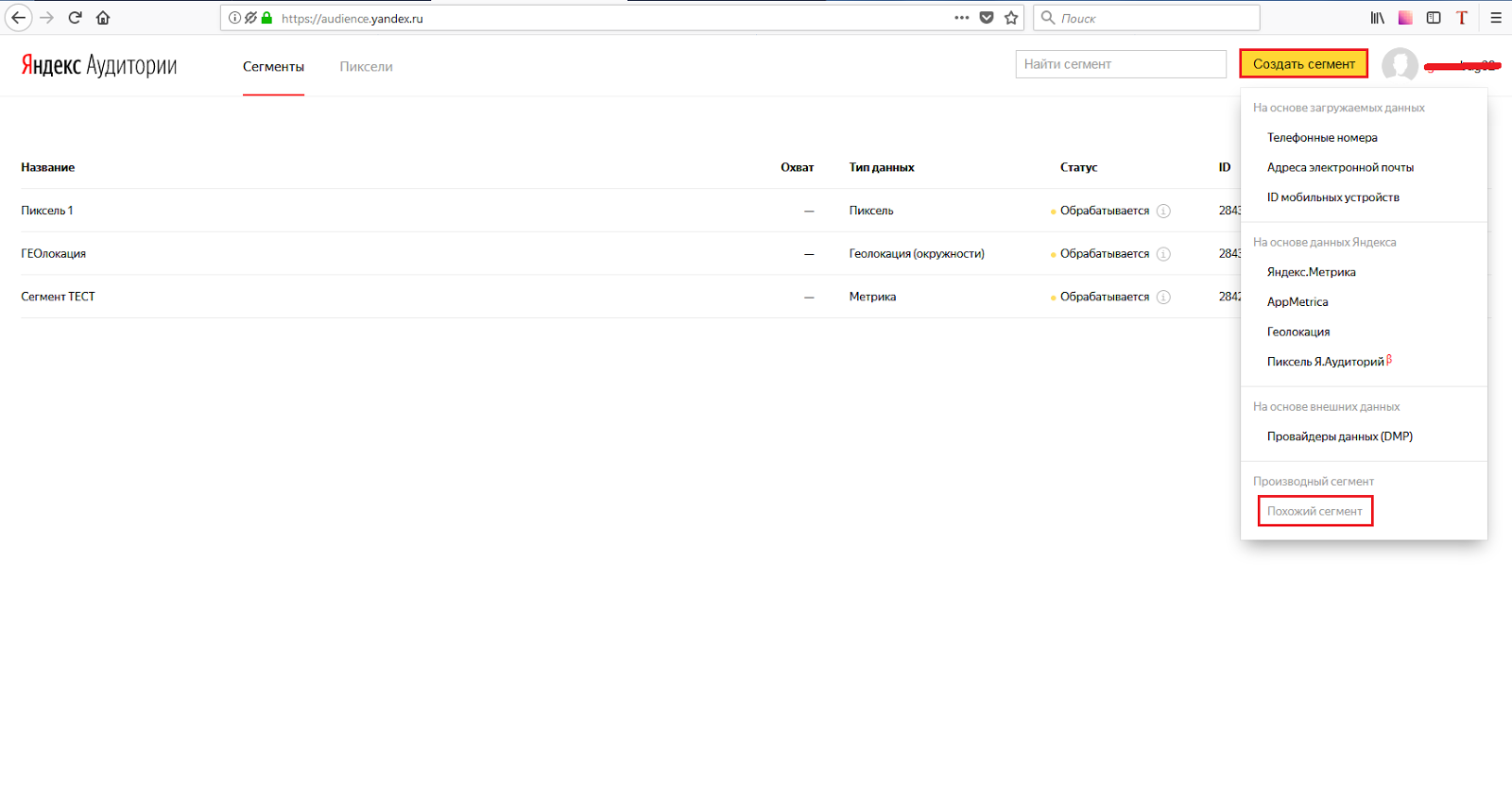Click the Яндекс Аудитории logo
This screenshot has height=801, width=1512.
(99, 65)
